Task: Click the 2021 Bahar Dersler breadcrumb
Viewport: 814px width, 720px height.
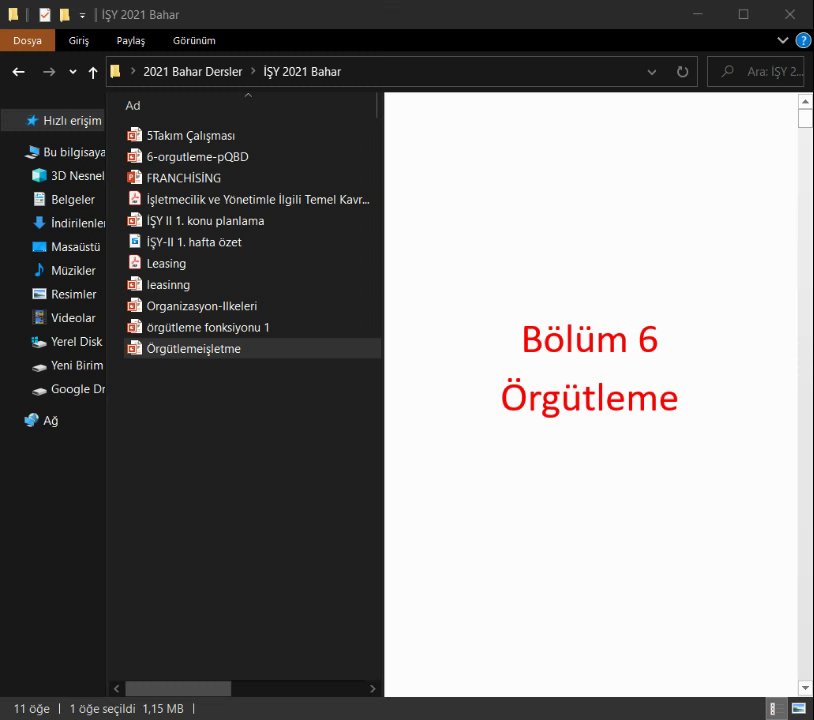Action: pyautogui.click(x=193, y=72)
